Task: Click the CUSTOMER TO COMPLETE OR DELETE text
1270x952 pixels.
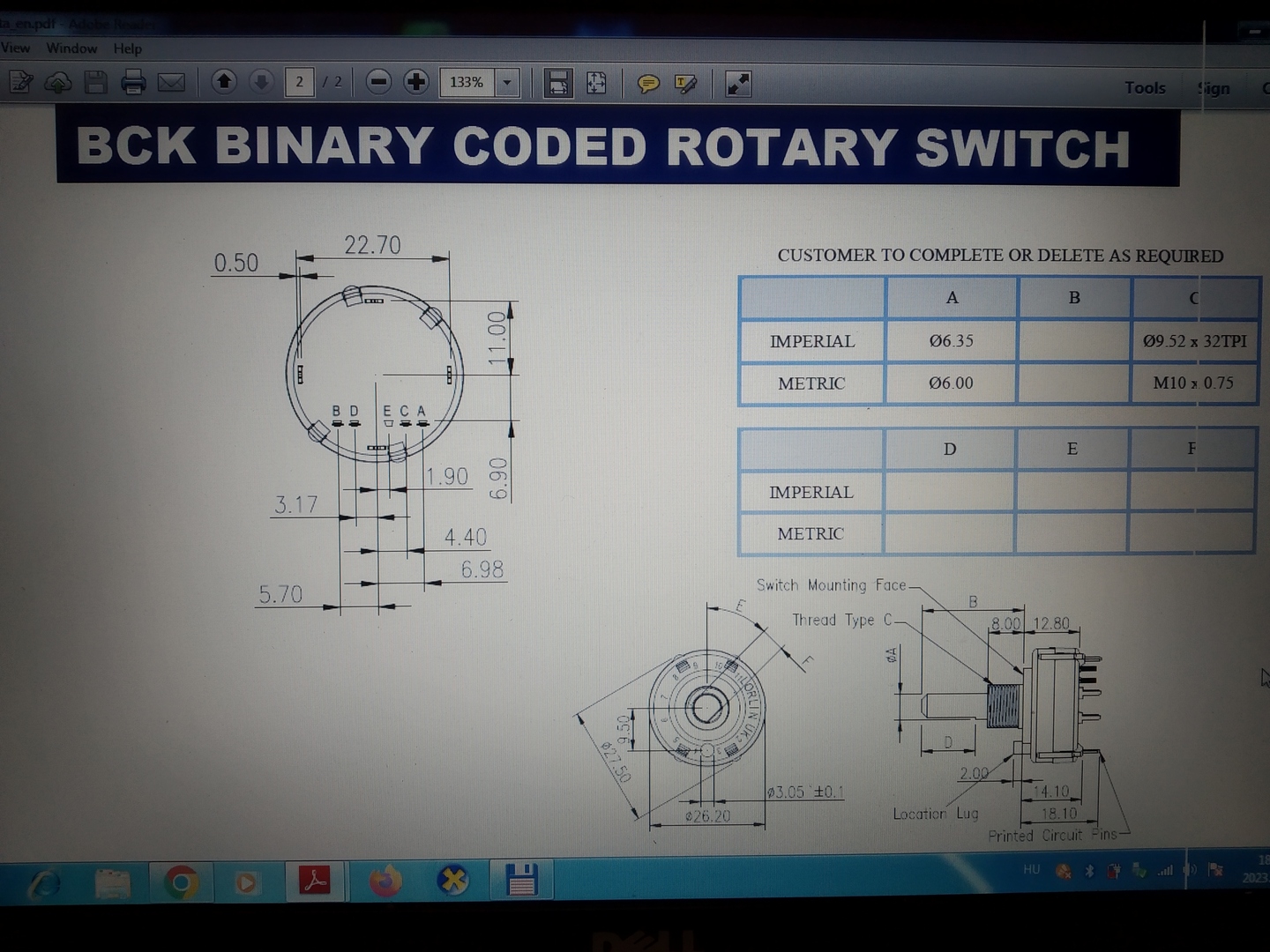Action: tap(1000, 255)
